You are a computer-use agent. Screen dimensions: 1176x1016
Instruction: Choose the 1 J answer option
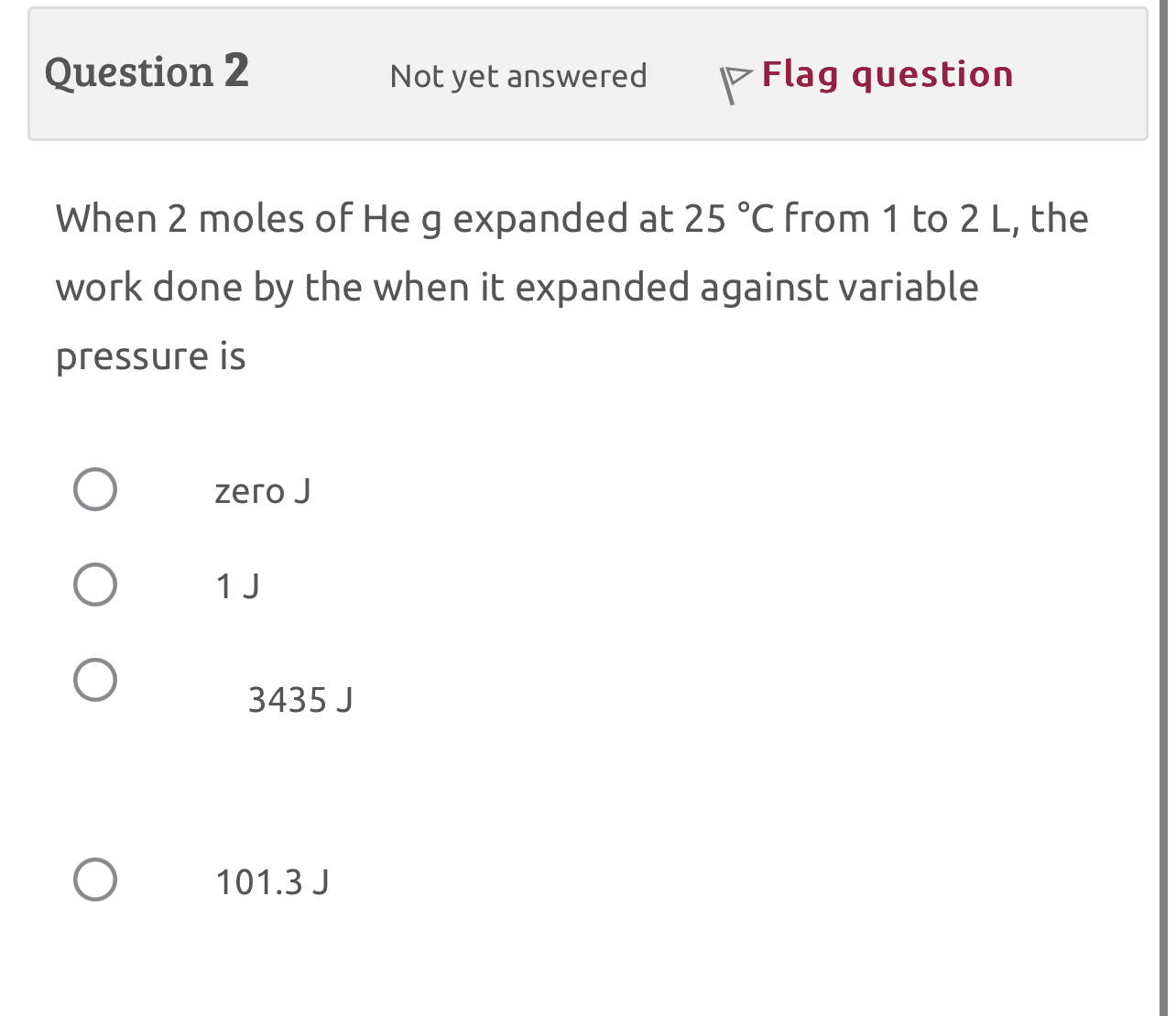pyautogui.click(x=96, y=584)
